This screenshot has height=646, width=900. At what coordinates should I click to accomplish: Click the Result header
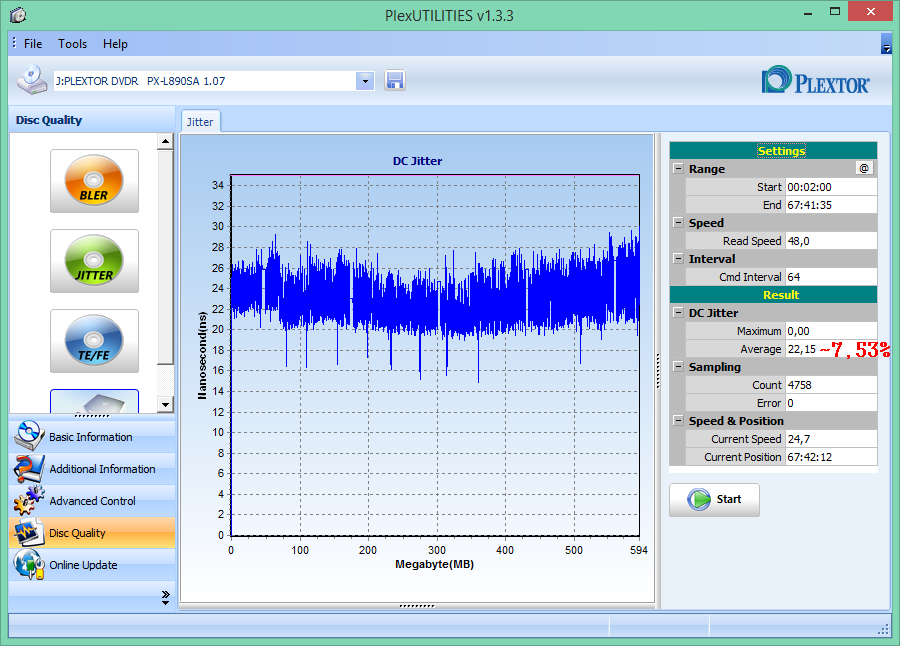[773, 295]
